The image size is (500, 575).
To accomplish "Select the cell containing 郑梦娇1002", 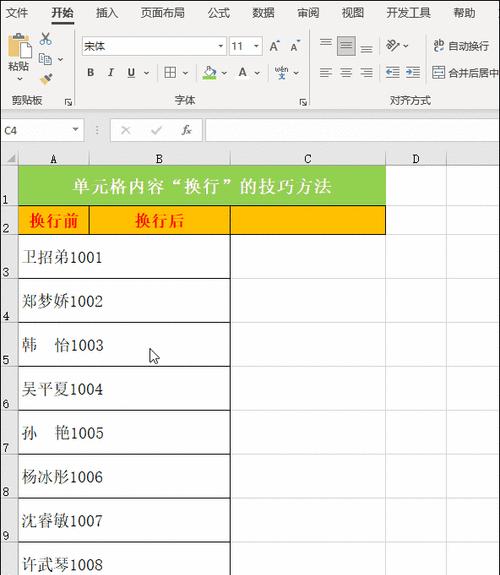I will tap(124, 301).
